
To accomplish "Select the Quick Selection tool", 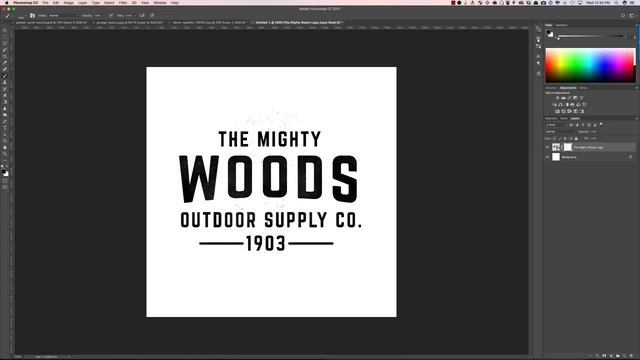I will coord(5,50).
